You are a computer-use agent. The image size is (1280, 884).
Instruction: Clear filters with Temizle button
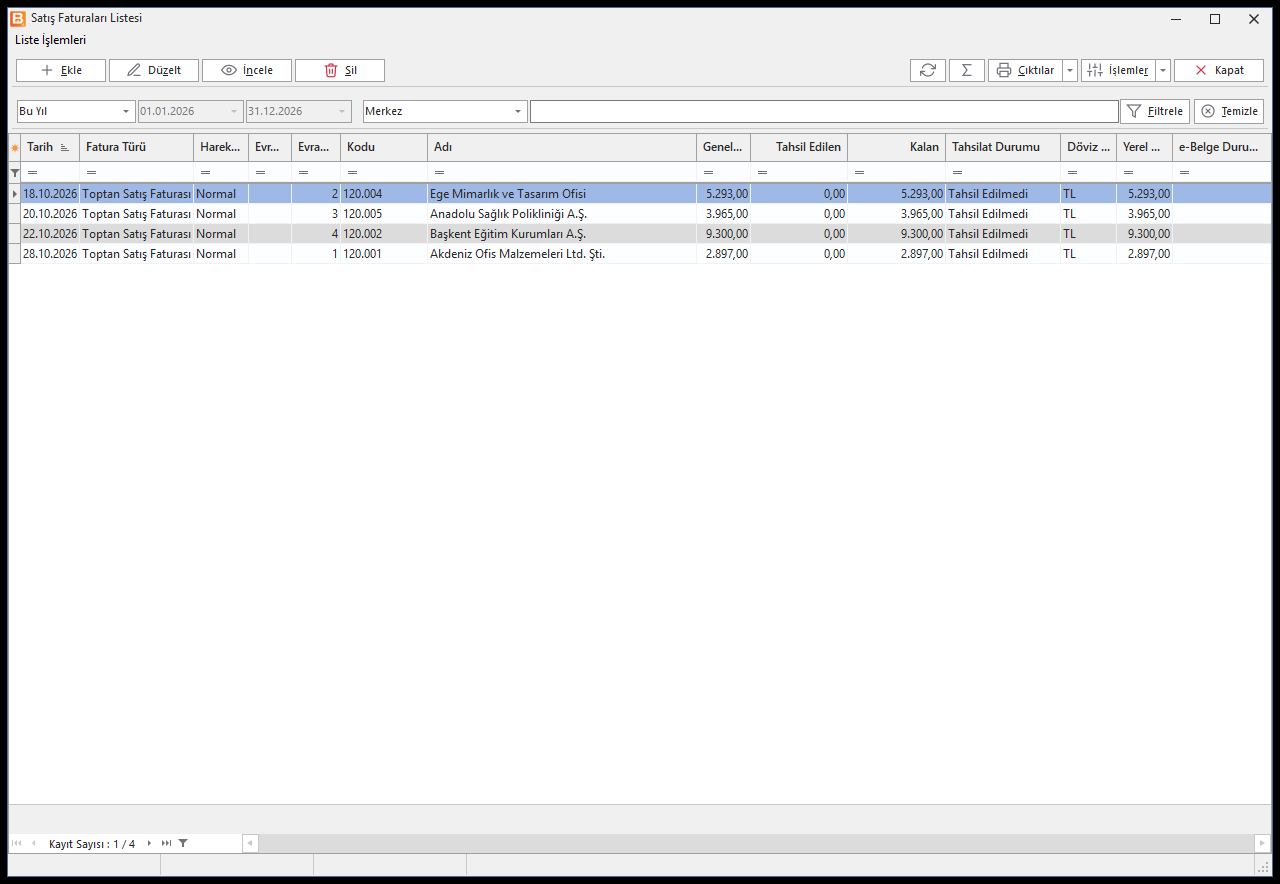click(x=1229, y=111)
